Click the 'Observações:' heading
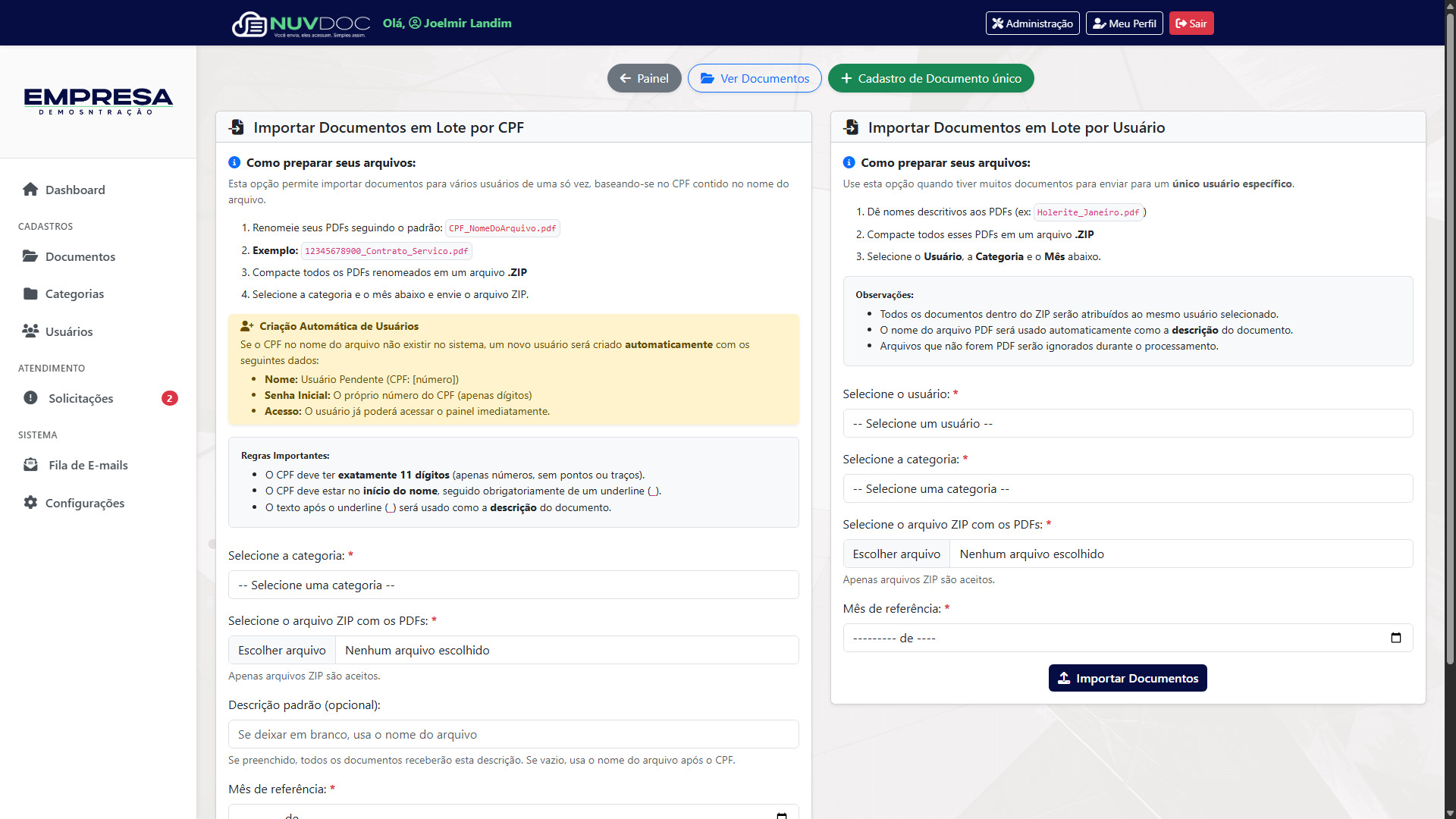Screen dimensions: 1456x819 pyautogui.click(x=884, y=295)
